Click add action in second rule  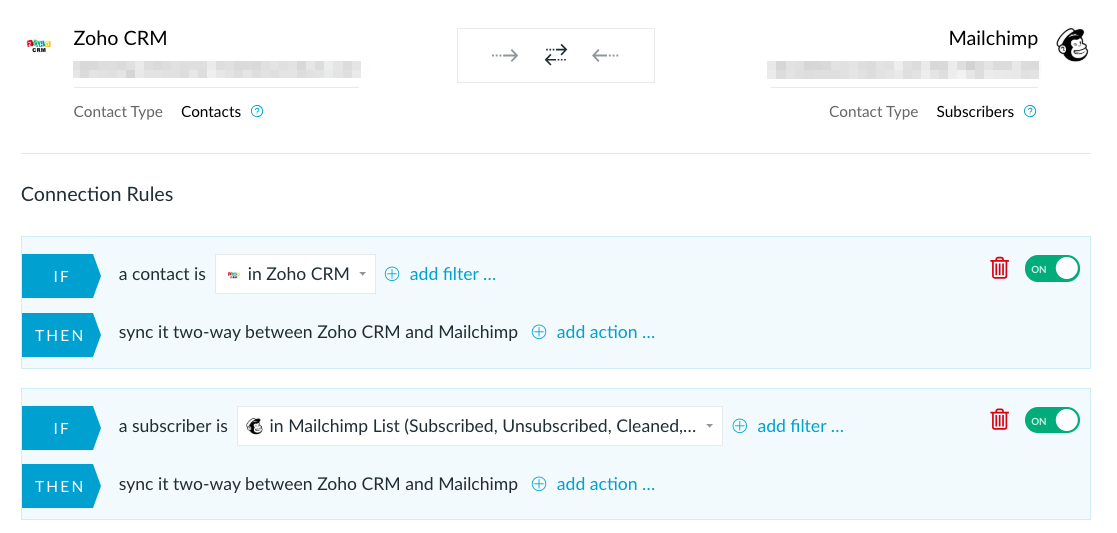[593, 484]
